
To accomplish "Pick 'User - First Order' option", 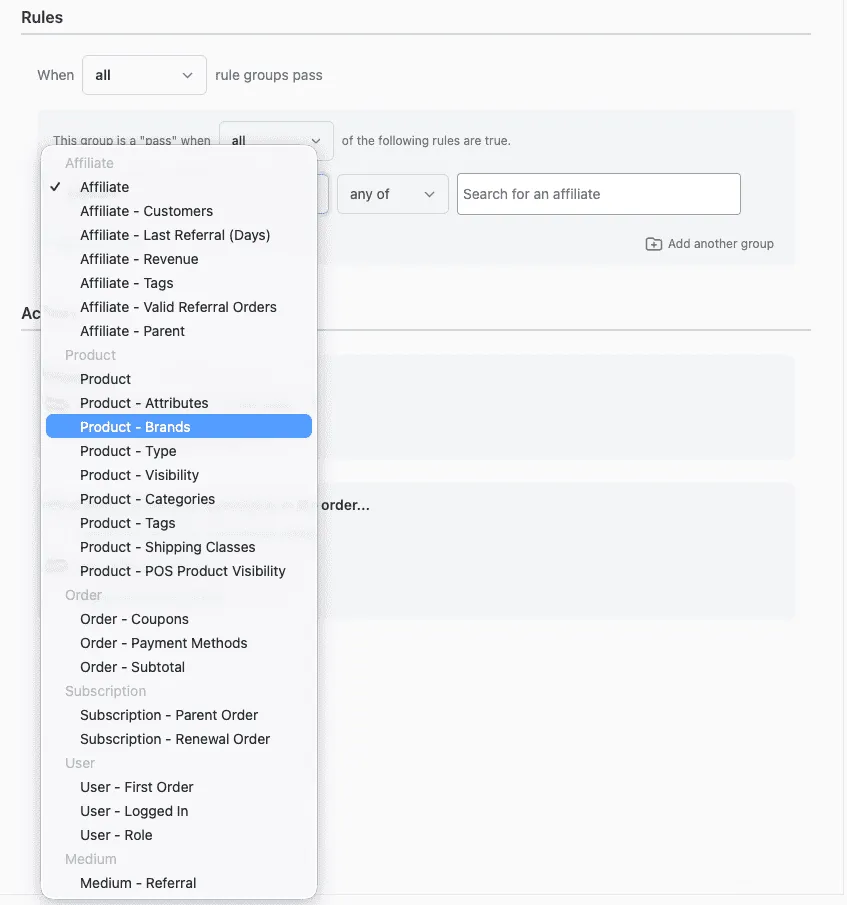I will click(179, 787).
